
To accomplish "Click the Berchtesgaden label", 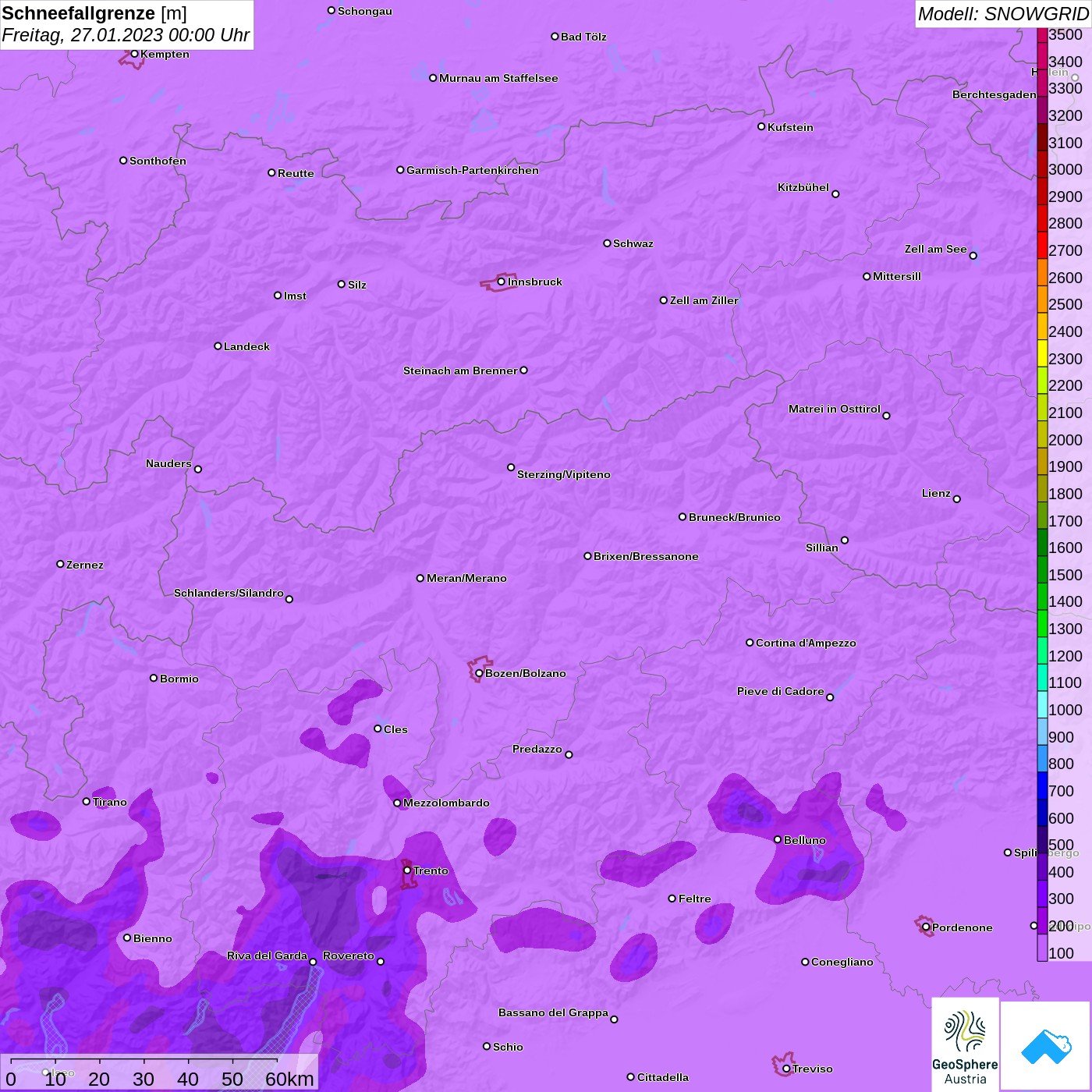I will click(x=994, y=94).
